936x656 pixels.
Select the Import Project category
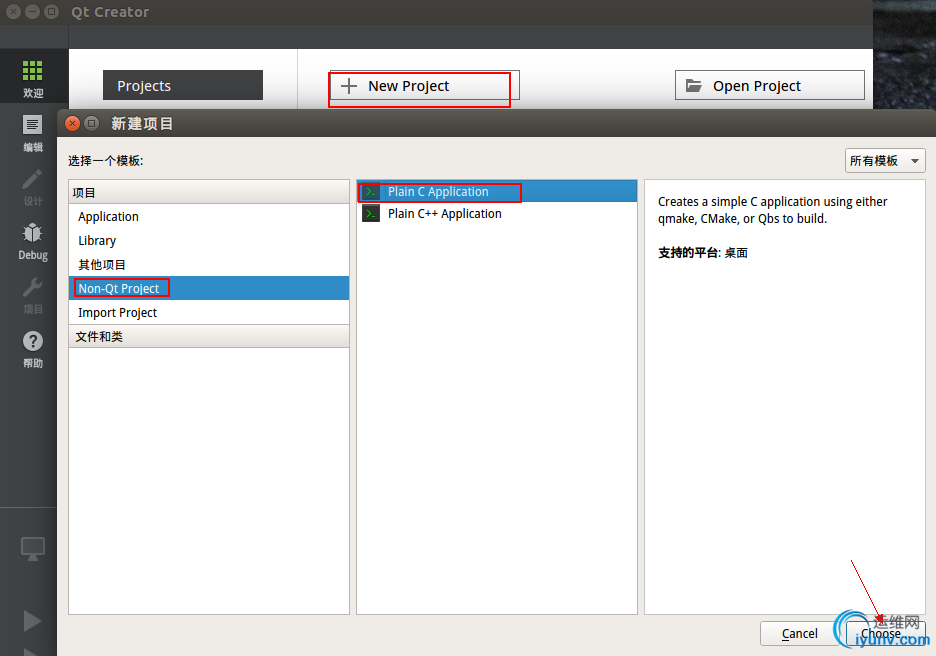[209, 312]
